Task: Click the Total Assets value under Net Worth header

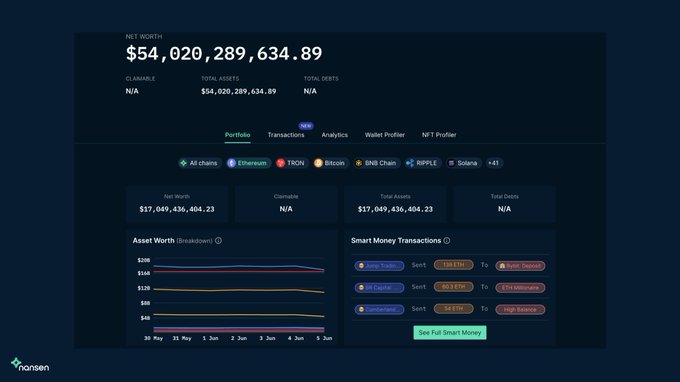Action: (239, 91)
